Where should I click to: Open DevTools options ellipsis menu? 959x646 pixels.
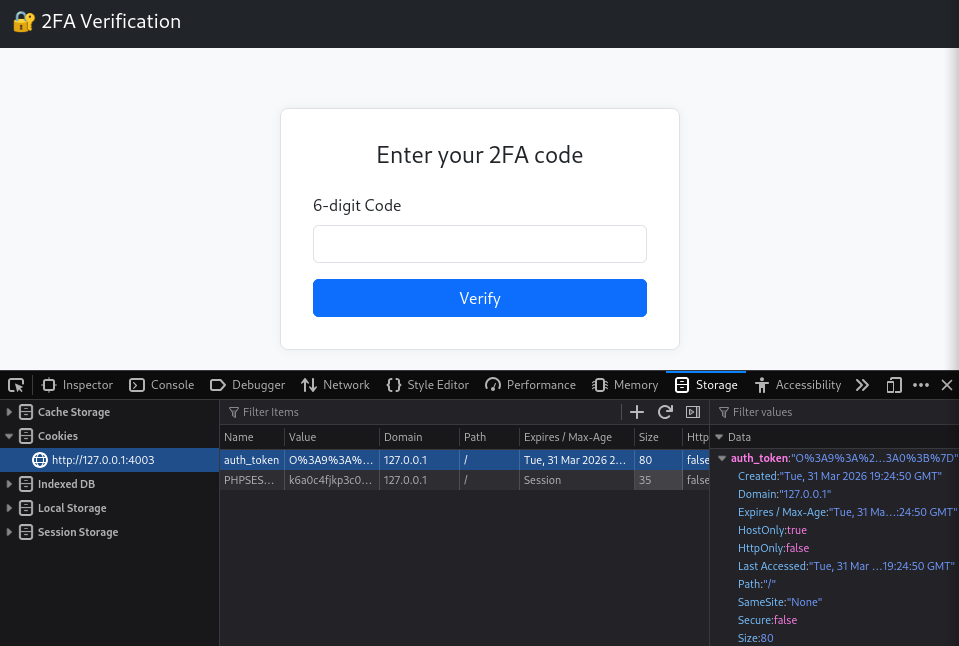click(x=920, y=385)
